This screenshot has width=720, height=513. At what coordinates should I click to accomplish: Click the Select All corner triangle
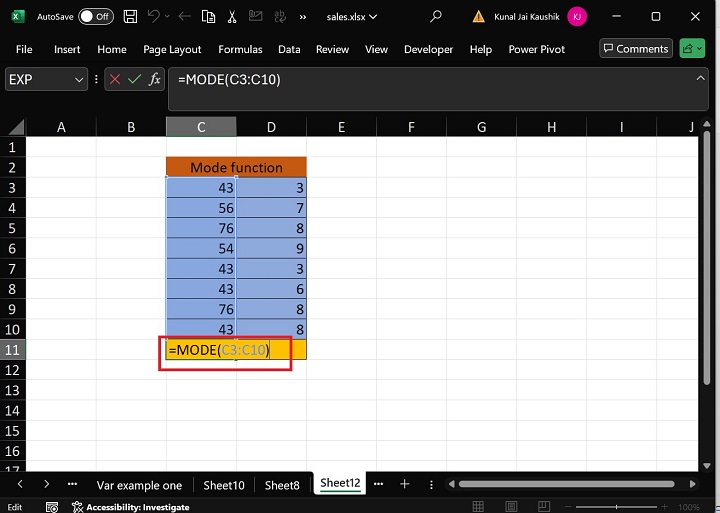pos(17,127)
